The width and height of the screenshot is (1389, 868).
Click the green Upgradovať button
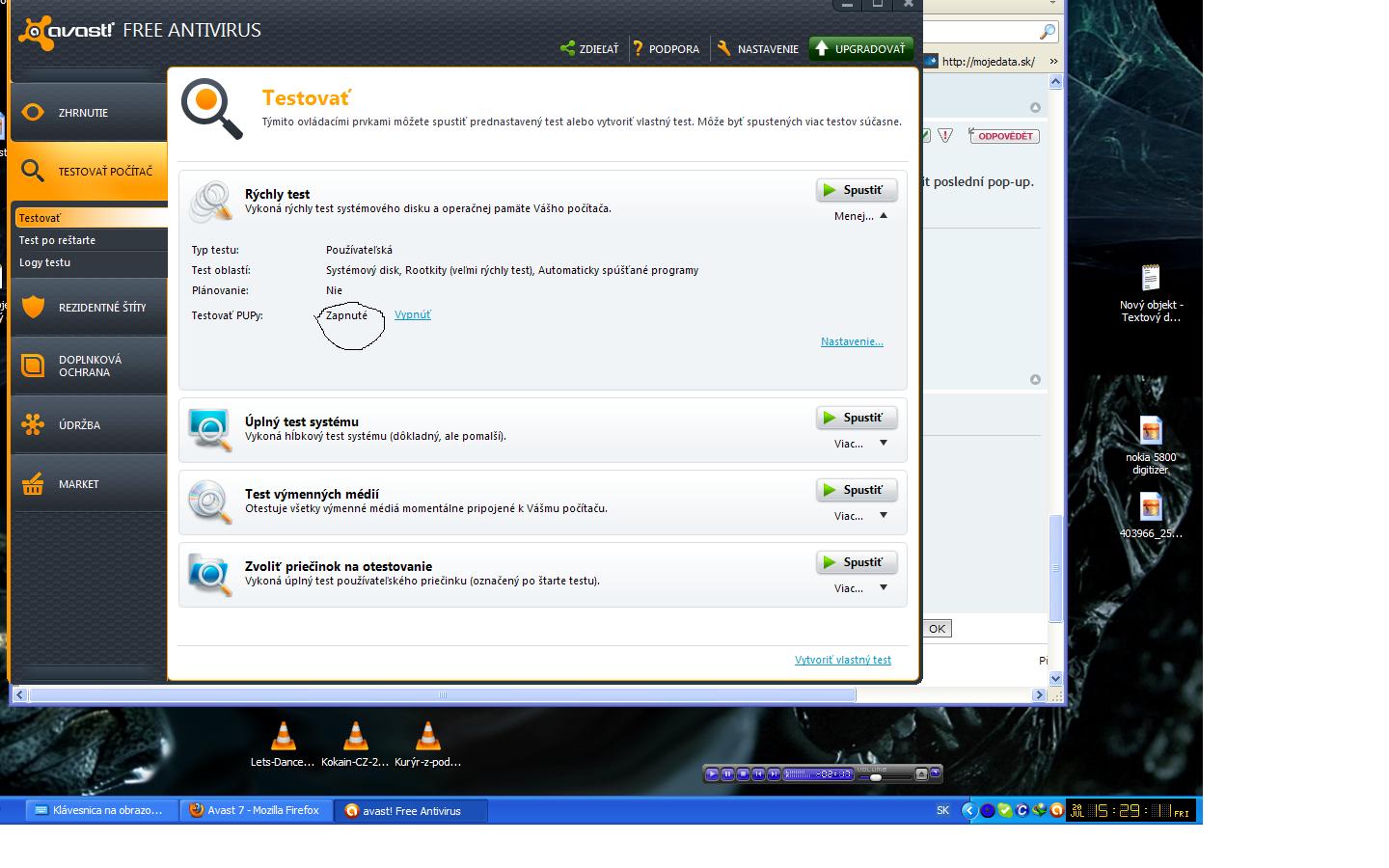pyautogui.click(x=860, y=48)
